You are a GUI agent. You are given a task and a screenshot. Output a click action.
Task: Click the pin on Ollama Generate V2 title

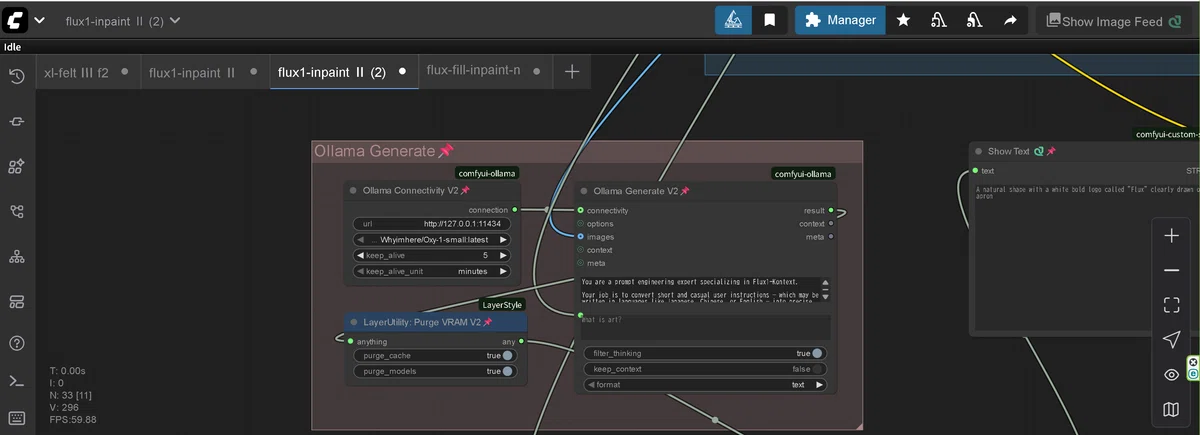(x=686, y=191)
